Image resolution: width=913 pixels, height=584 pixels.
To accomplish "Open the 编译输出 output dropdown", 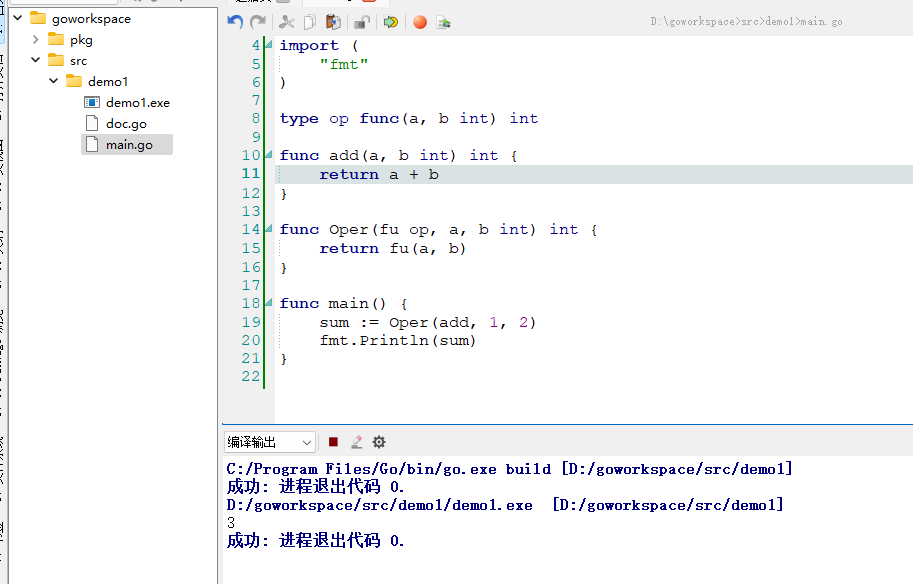I will click(x=270, y=442).
